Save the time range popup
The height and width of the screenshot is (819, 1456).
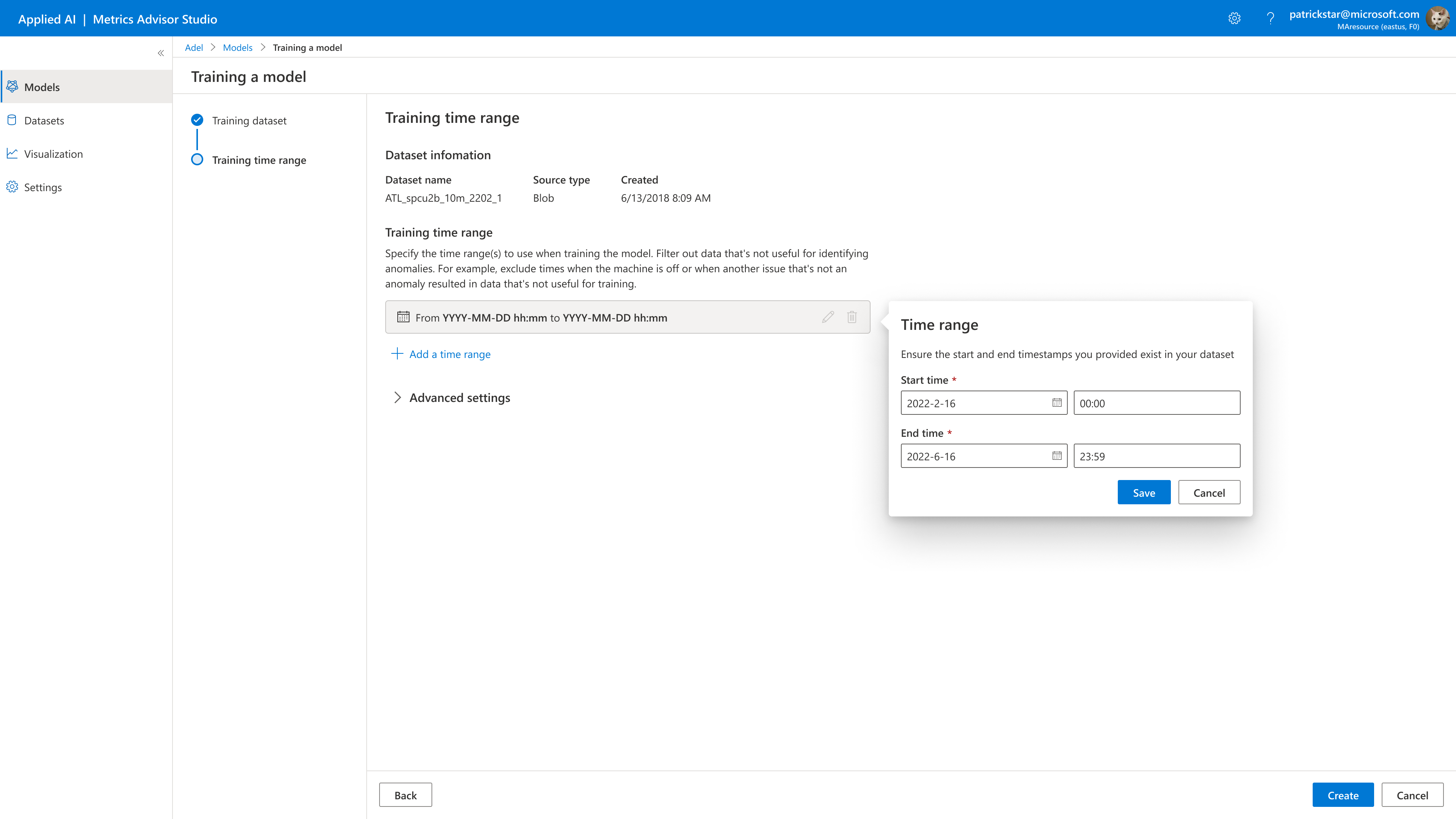[x=1144, y=493]
